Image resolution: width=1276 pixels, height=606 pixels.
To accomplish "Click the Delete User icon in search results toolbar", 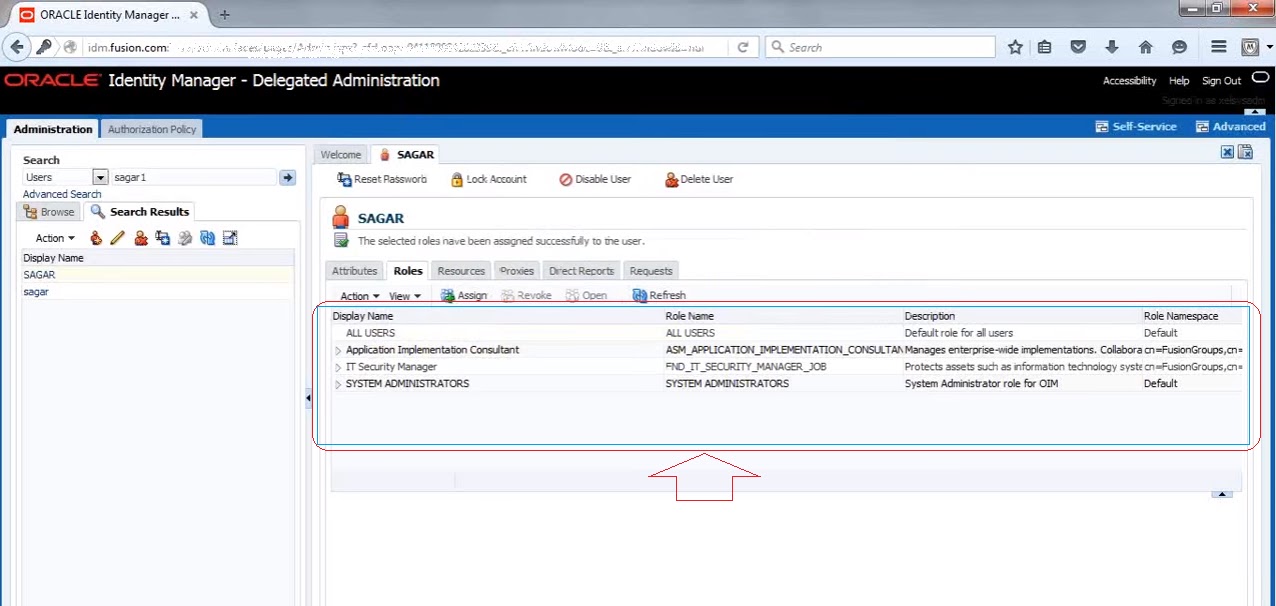I will [141, 238].
